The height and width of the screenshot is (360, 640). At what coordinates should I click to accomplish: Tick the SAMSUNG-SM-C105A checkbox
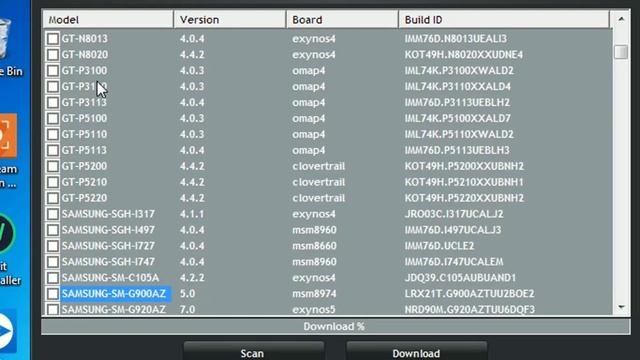pyautogui.click(x=53, y=278)
